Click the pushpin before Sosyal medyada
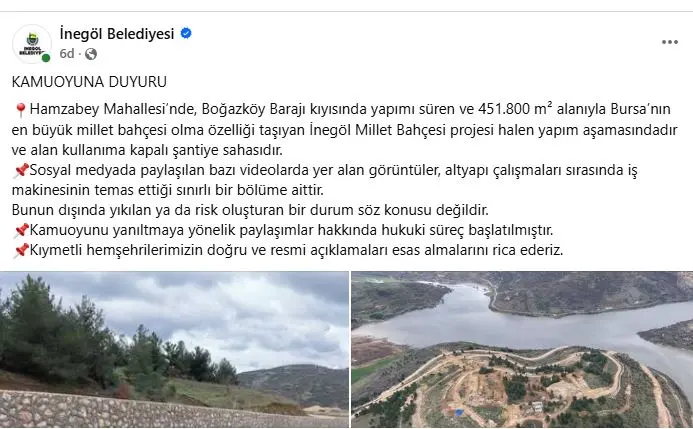Viewport: 693px width, 429px height. click(x=21, y=171)
